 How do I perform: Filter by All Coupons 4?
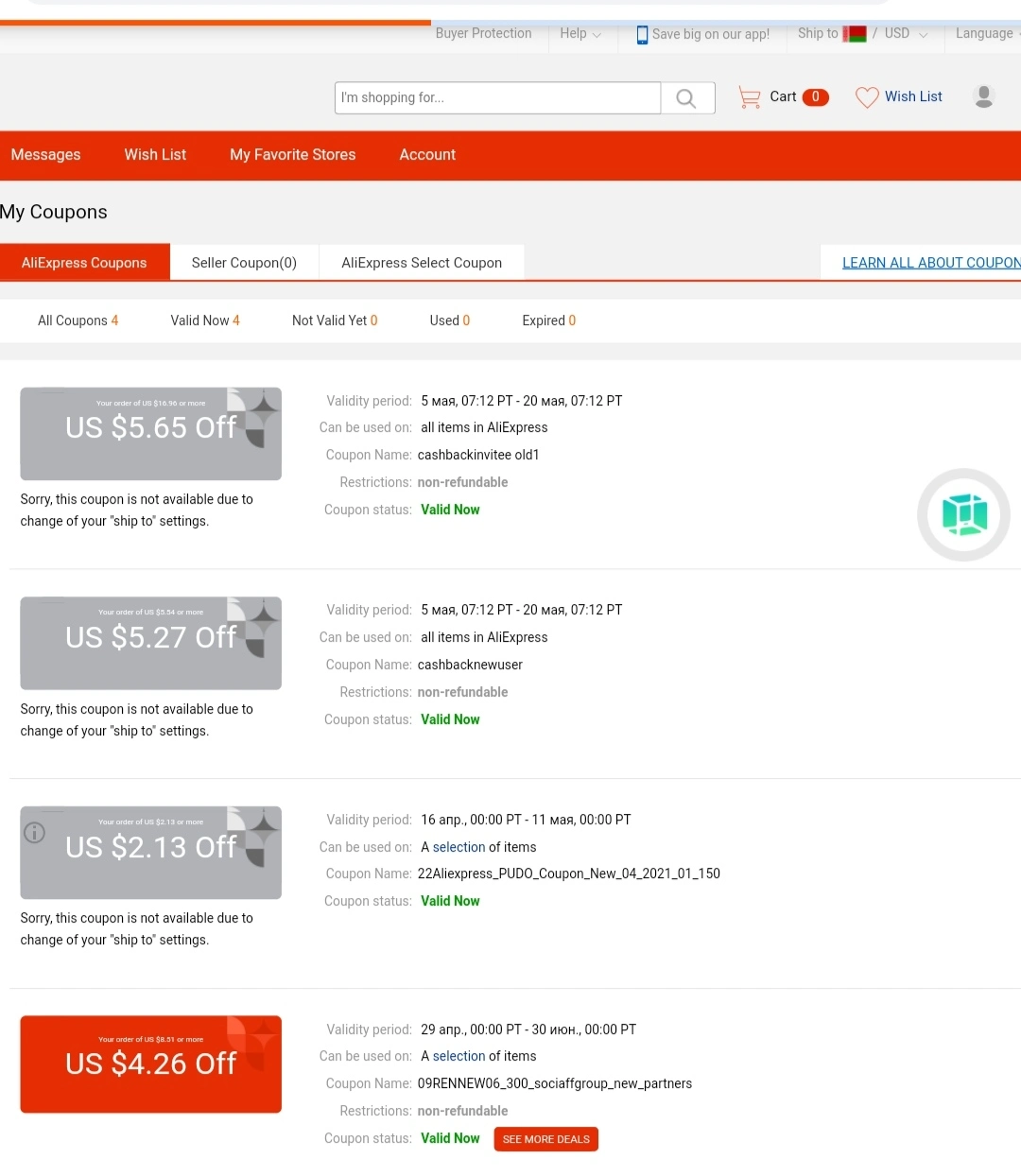tap(78, 320)
